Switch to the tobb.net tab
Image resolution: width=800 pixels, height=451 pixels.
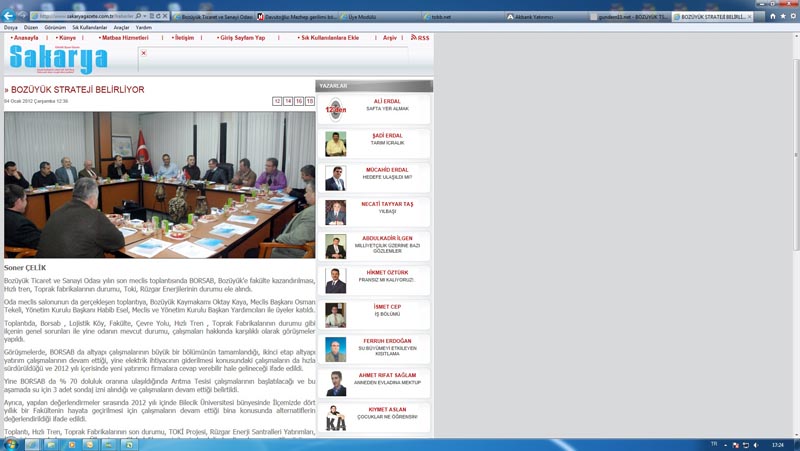point(463,17)
